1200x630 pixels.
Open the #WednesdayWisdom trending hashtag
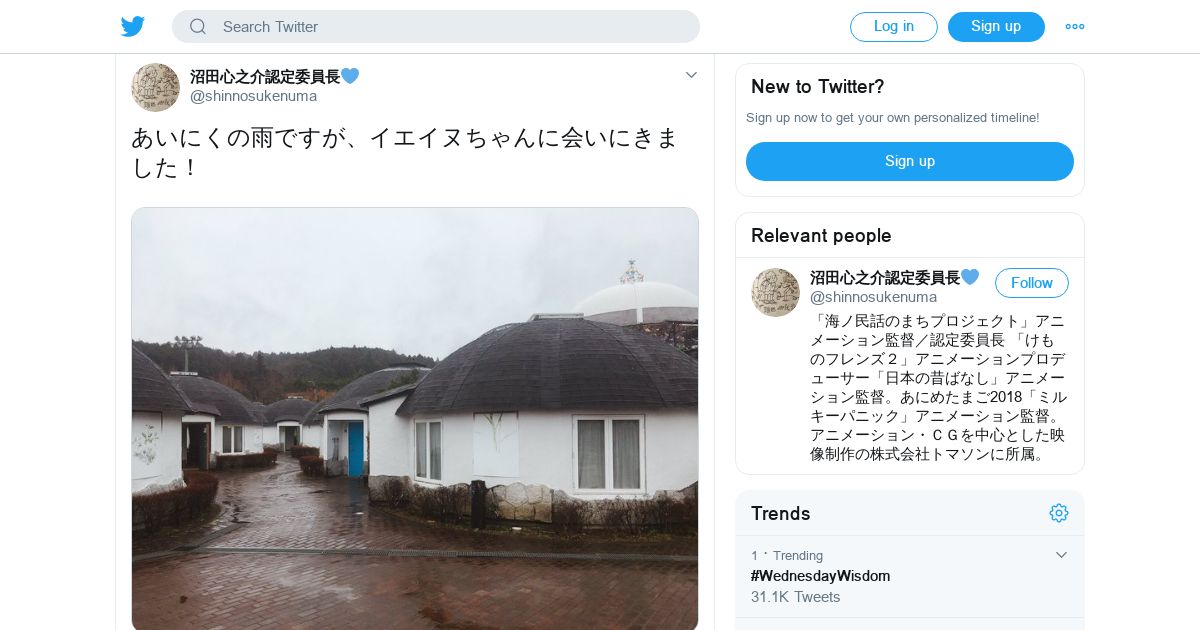820,576
